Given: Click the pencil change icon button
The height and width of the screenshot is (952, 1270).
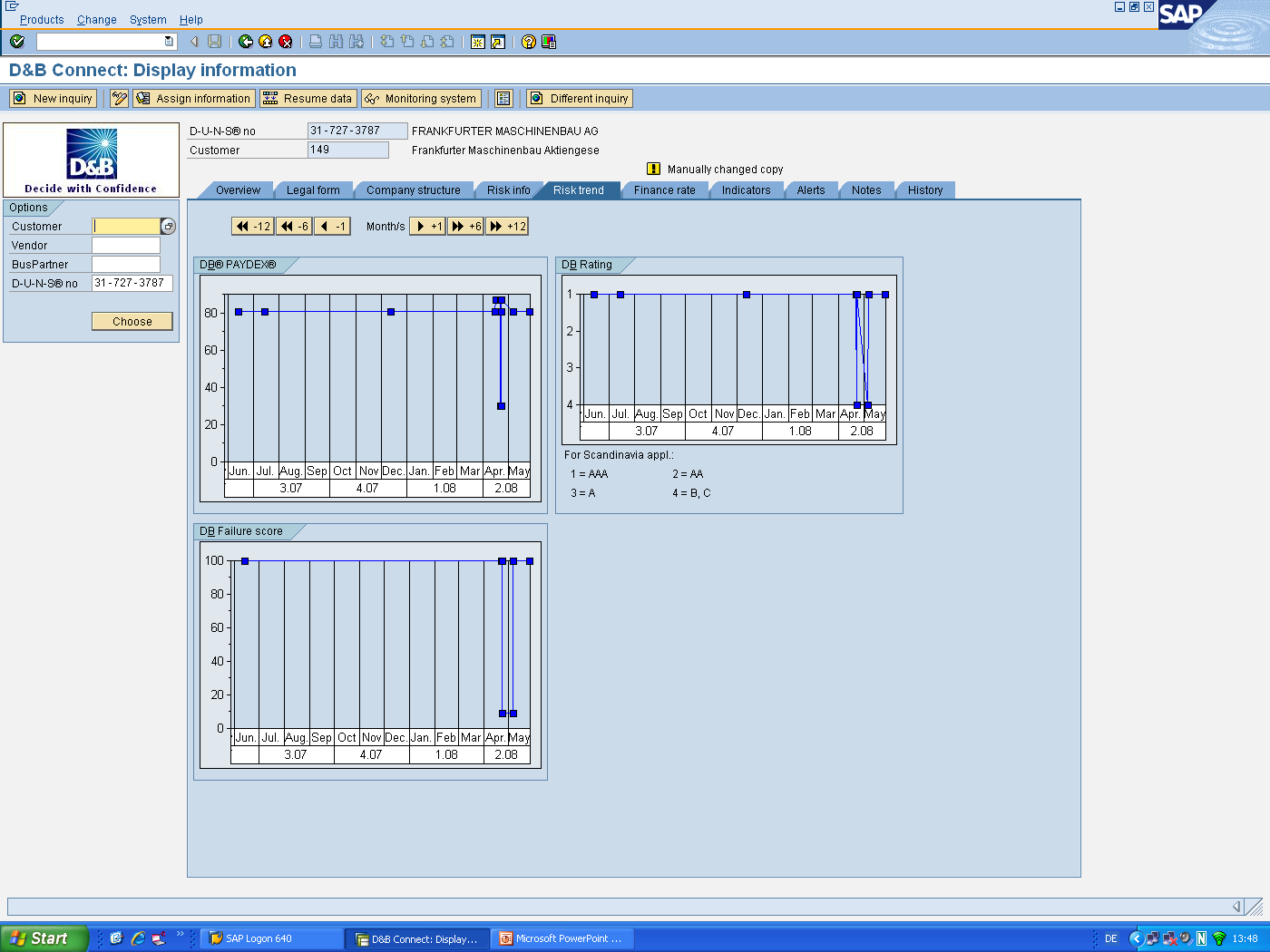Looking at the screenshot, I should click(120, 99).
